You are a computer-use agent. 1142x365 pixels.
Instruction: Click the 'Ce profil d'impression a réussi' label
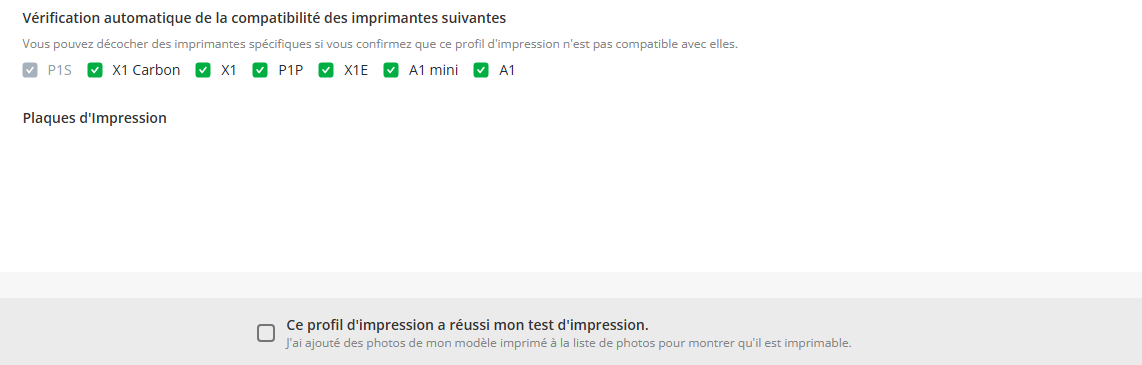pyautogui.click(x=468, y=325)
